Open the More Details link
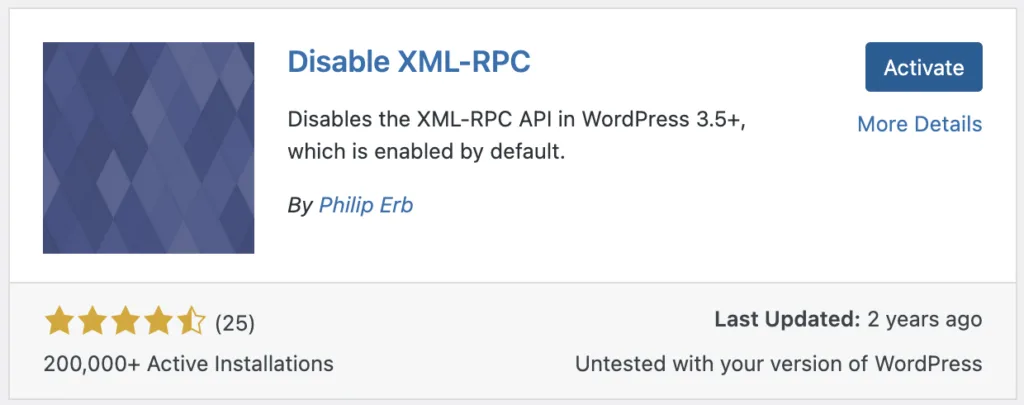Viewport: 1024px width, 405px height. [920, 124]
